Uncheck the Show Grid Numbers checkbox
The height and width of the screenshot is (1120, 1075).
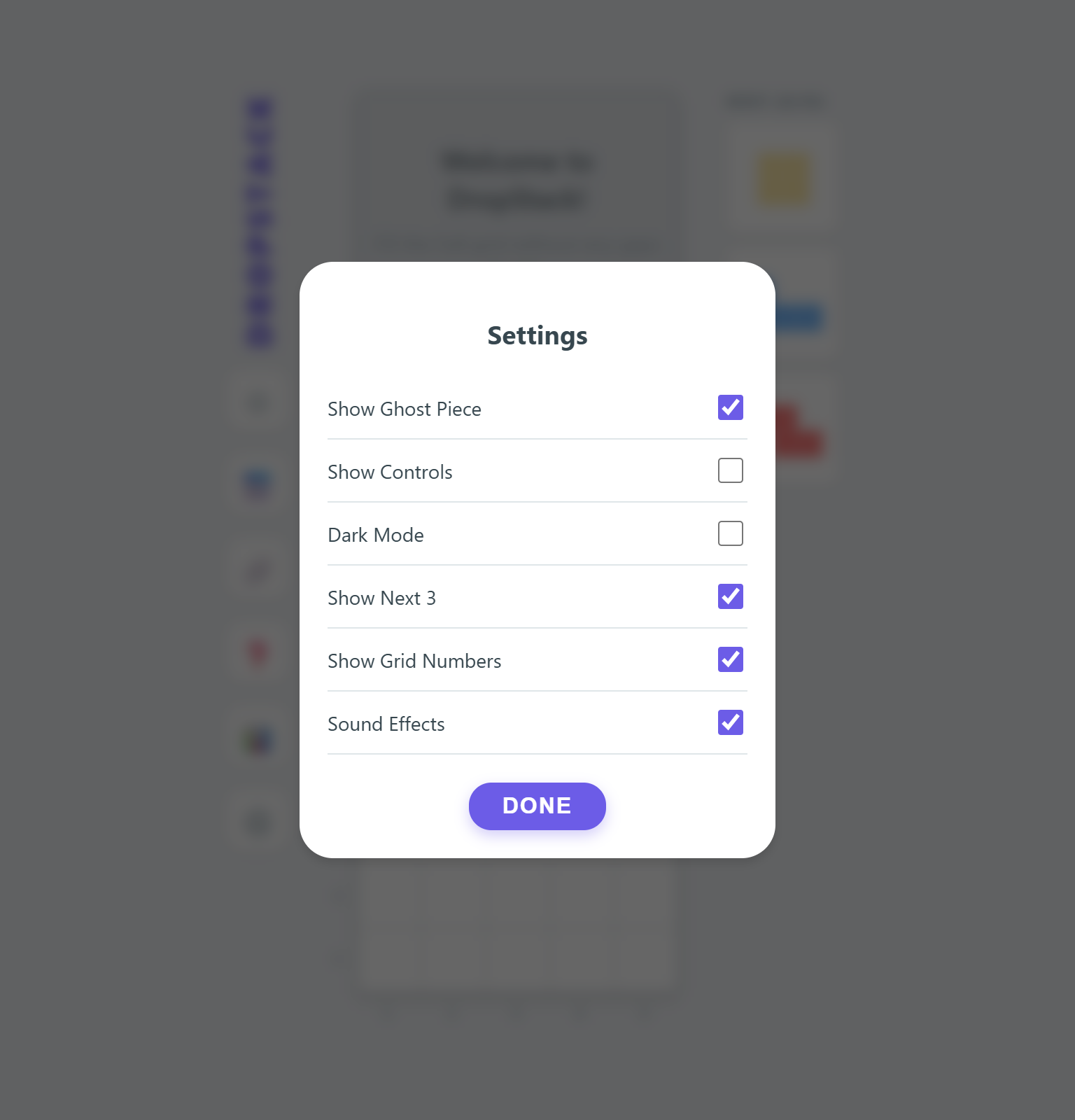point(731,659)
